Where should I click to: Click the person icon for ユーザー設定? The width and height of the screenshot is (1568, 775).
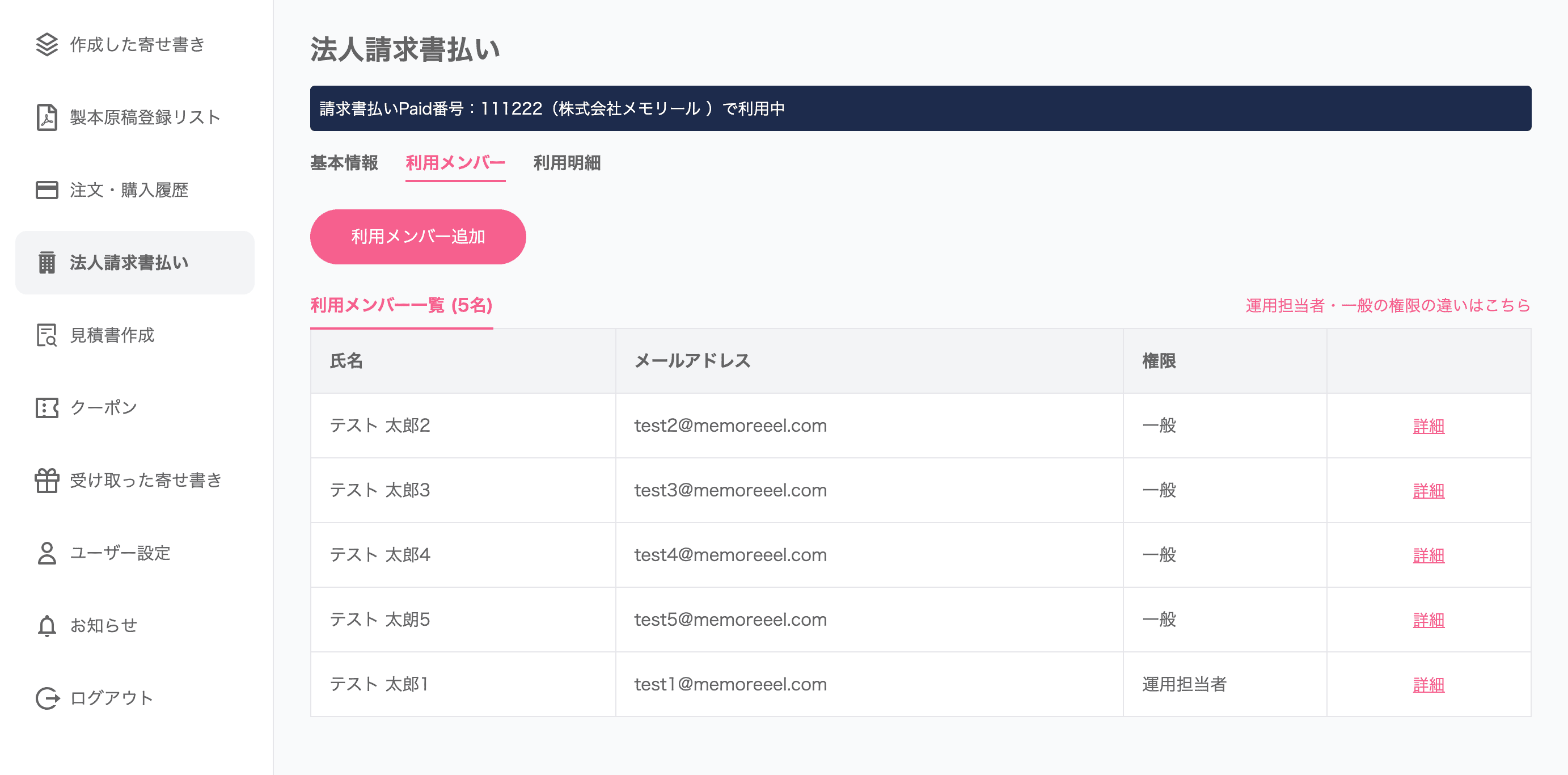coord(47,553)
